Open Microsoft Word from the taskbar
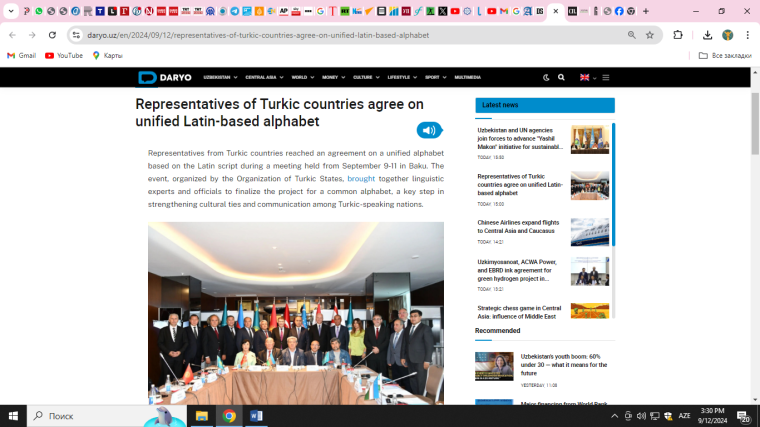This screenshot has width=760, height=427. (256, 416)
